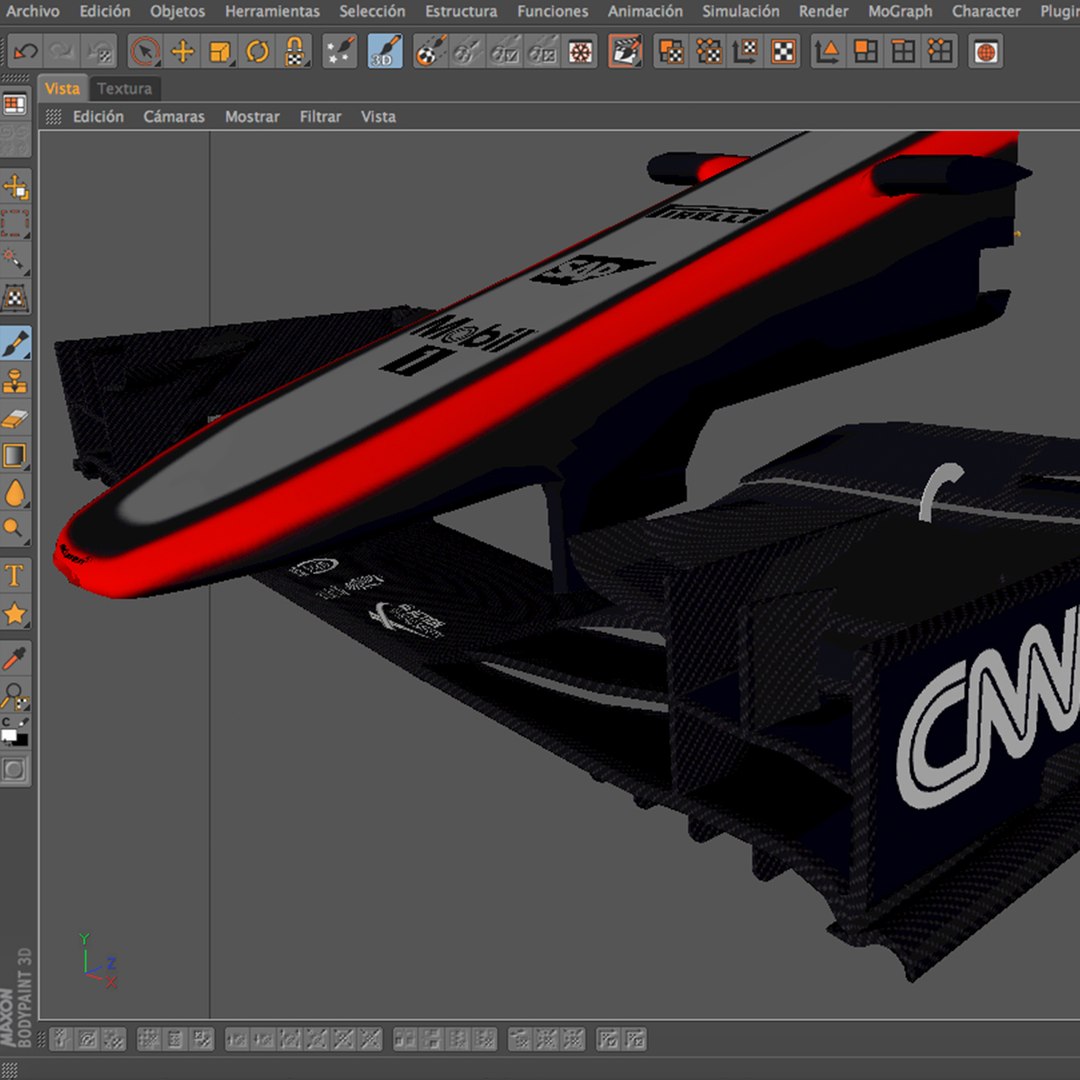The image size is (1080, 1080).
Task: Click the rounded square icon below swatches
Action: [x=15, y=769]
